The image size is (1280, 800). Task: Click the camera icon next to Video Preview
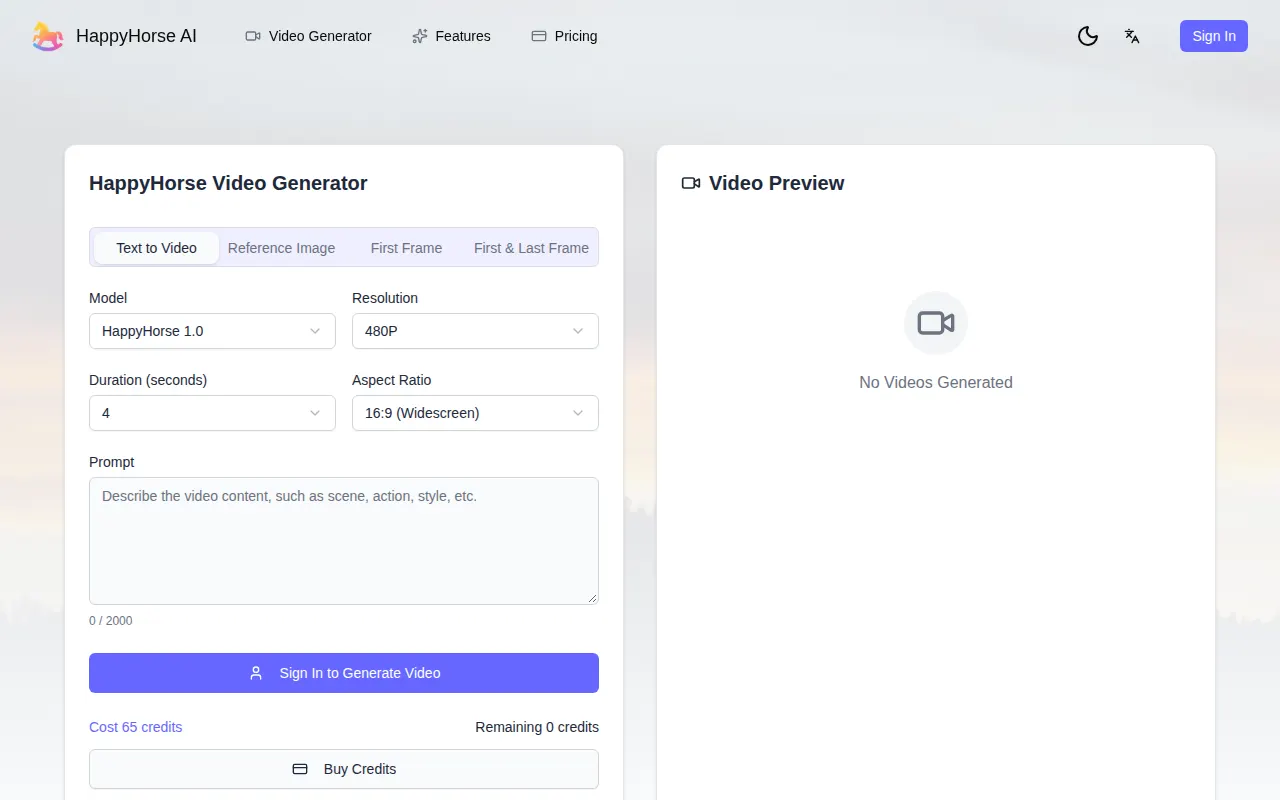pos(691,183)
